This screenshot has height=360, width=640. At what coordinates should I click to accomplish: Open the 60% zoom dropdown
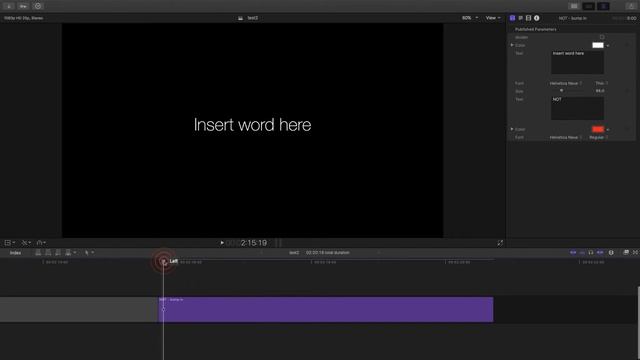coord(470,18)
